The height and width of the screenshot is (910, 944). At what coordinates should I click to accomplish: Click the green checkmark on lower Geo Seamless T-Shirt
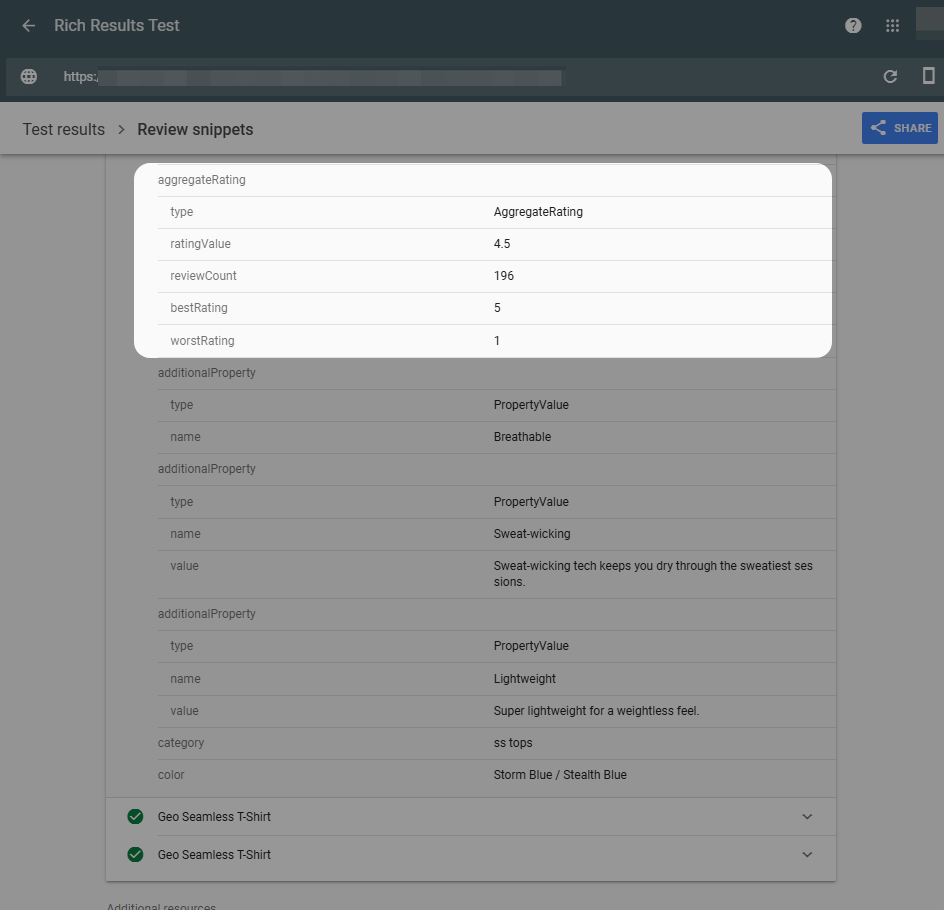point(135,855)
